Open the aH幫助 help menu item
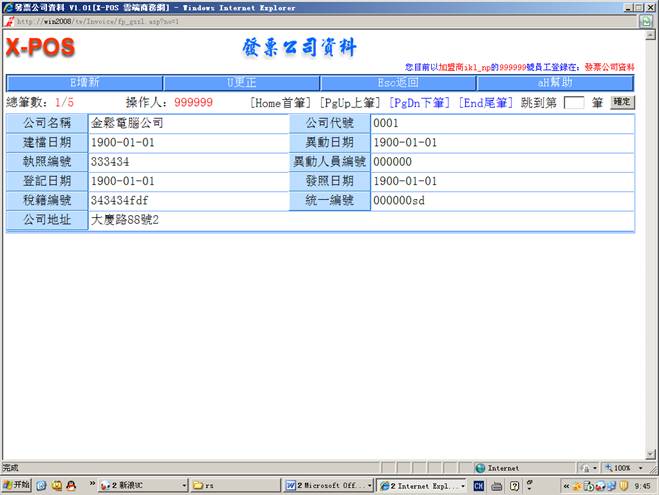This screenshot has height=495, width=659. click(x=556, y=83)
